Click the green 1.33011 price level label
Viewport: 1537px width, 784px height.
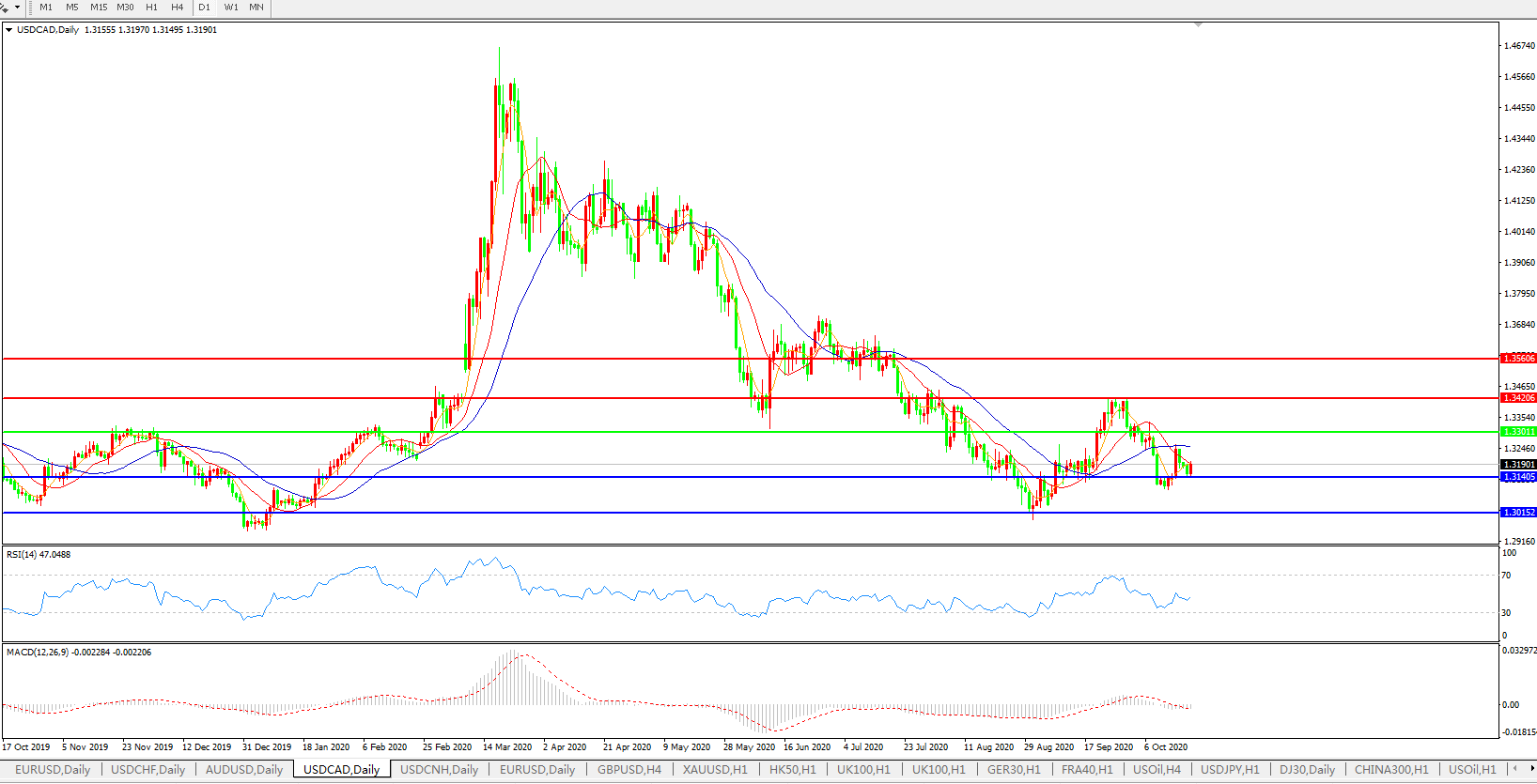pos(1518,432)
